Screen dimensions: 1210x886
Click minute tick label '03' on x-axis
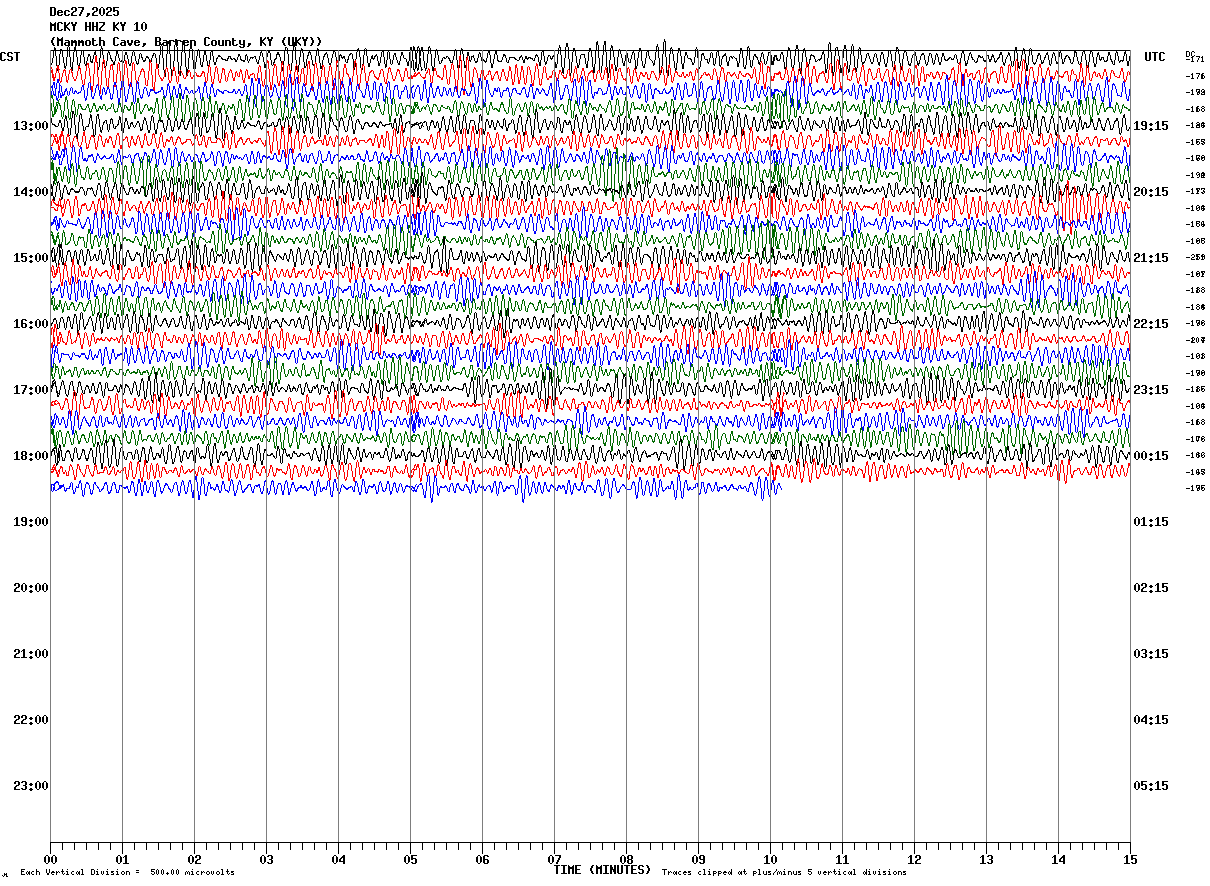[266, 860]
